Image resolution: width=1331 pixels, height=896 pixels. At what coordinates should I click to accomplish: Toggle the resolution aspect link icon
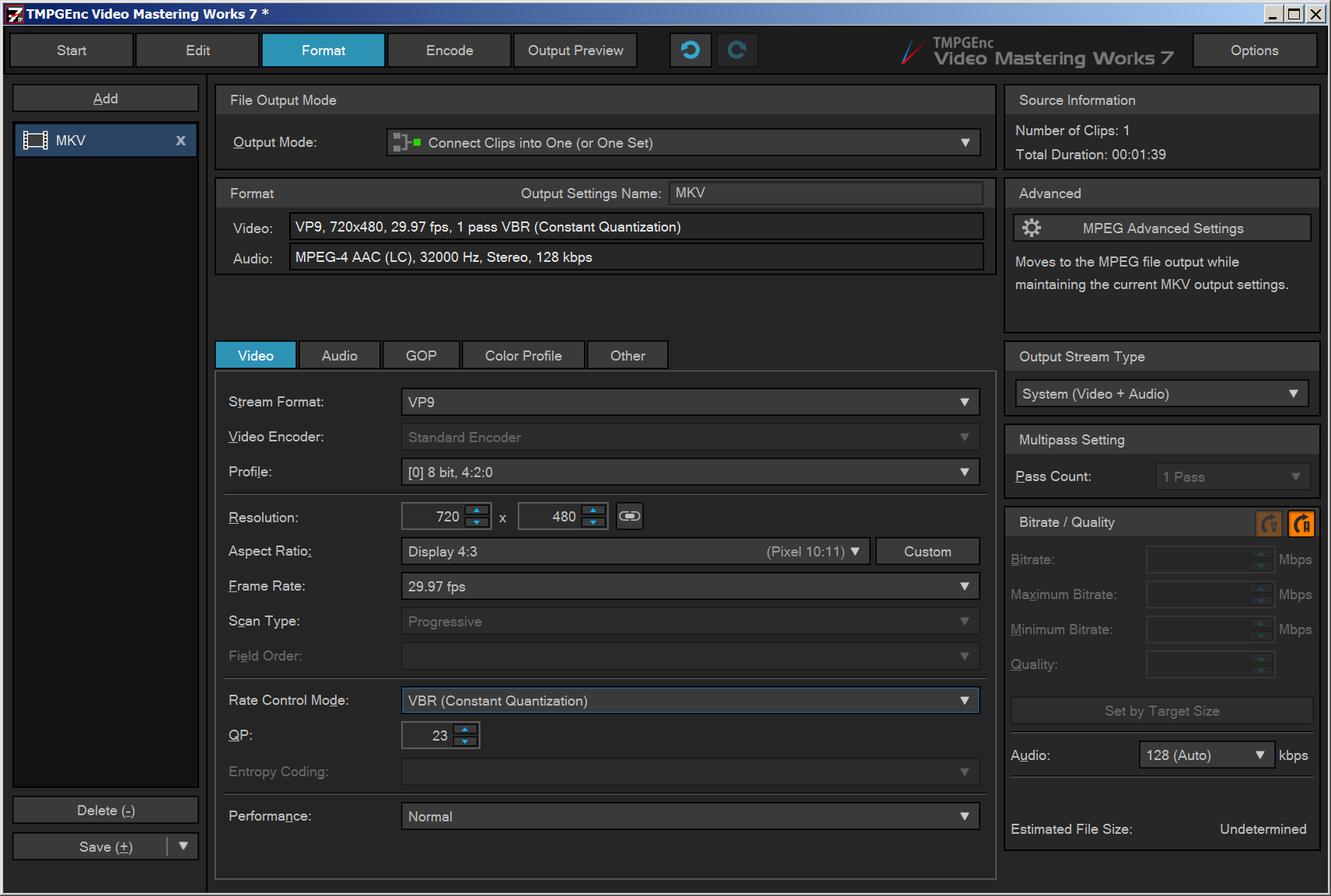coord(629,516)
